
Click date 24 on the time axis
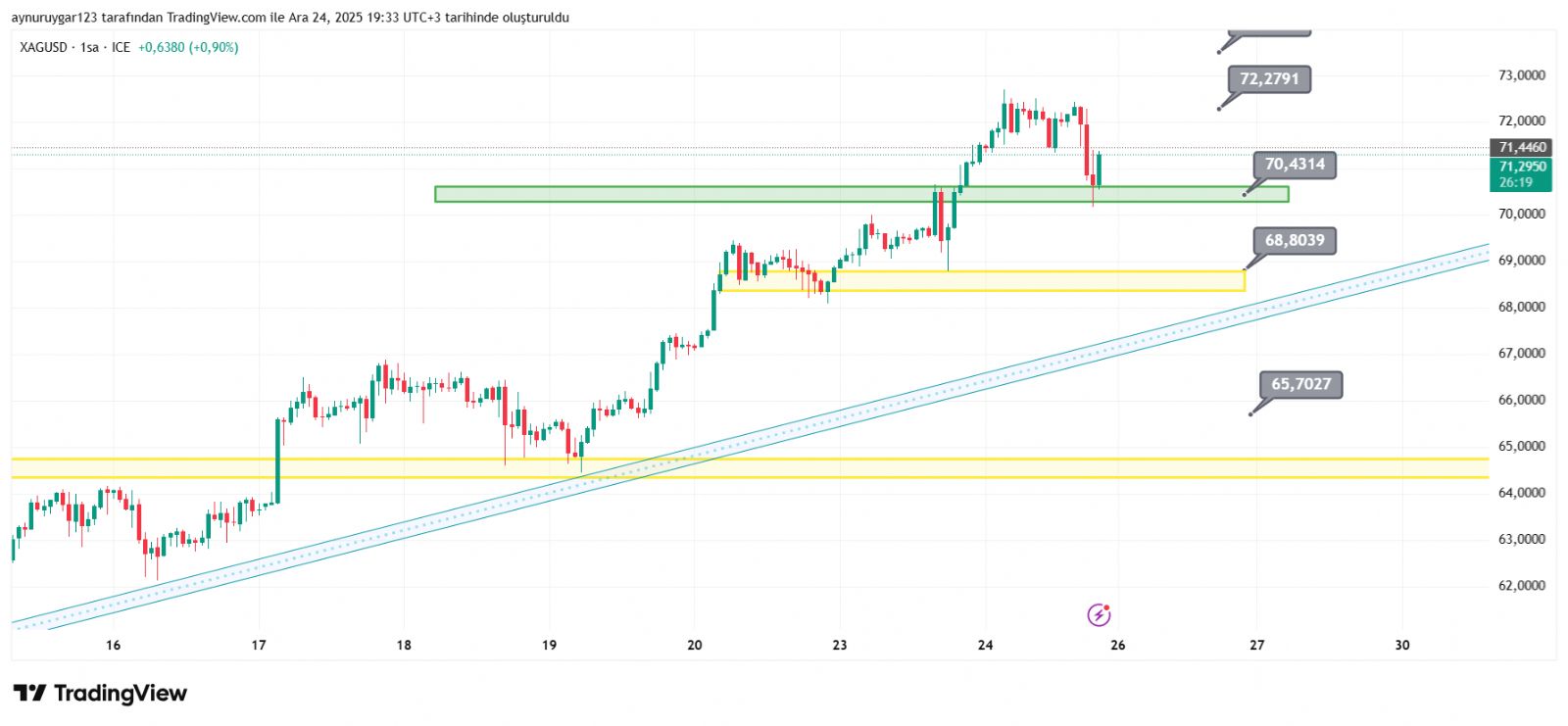tap(985, 645)
